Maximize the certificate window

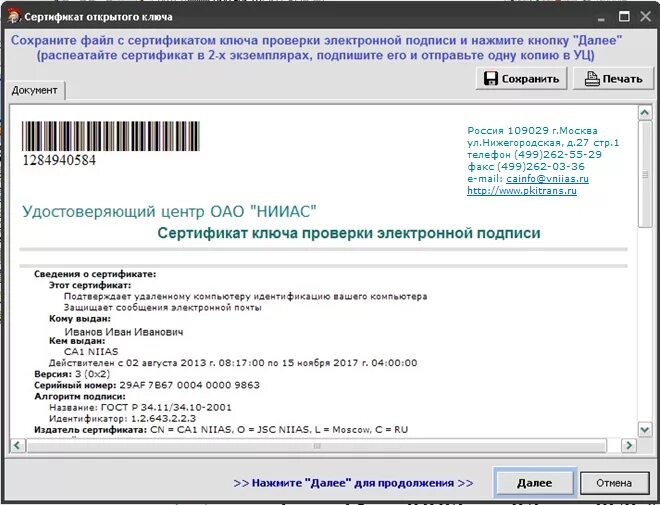(x=624, y=17)
